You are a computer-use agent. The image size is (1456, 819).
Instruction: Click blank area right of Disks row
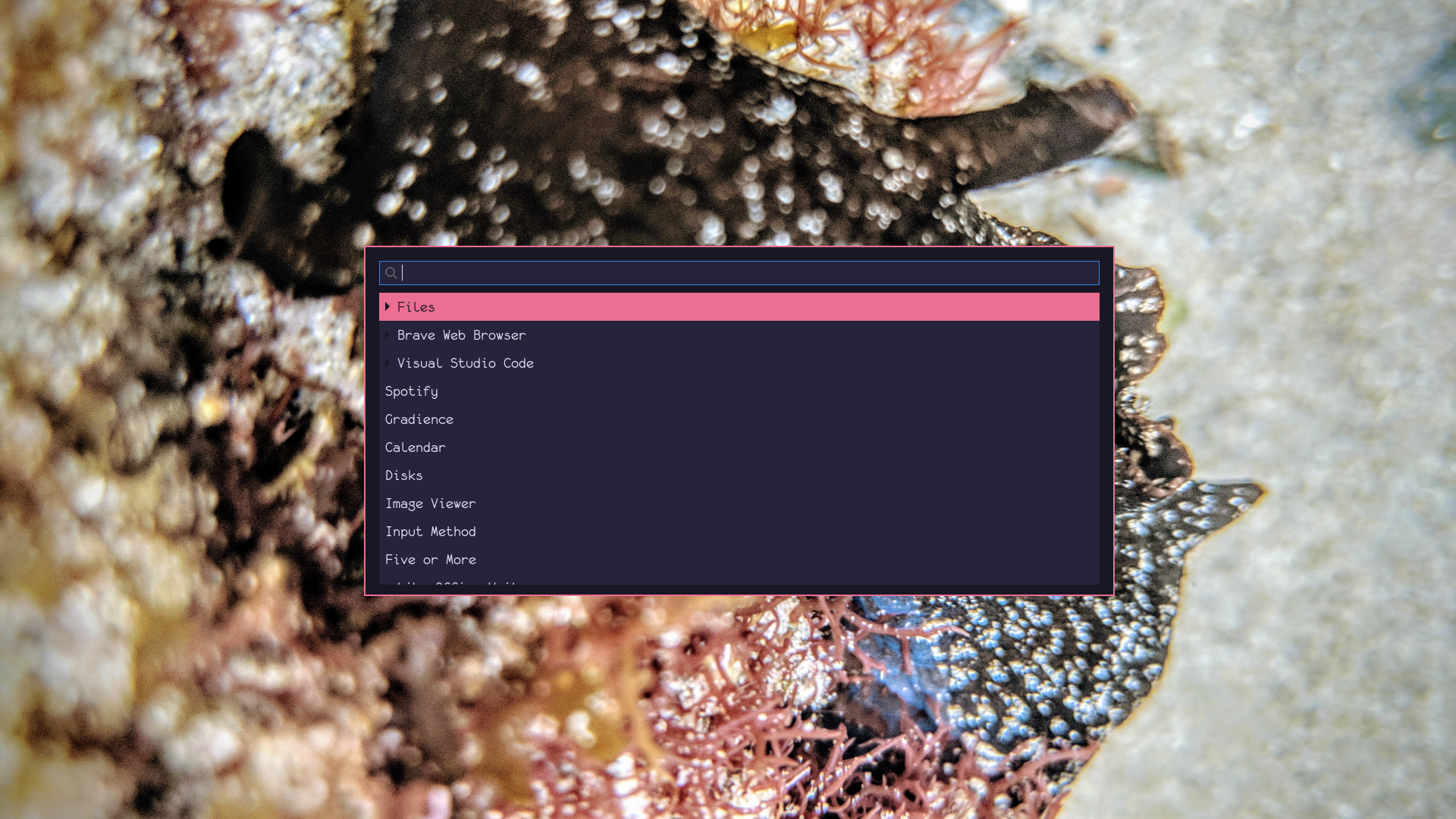coord(834,475)
